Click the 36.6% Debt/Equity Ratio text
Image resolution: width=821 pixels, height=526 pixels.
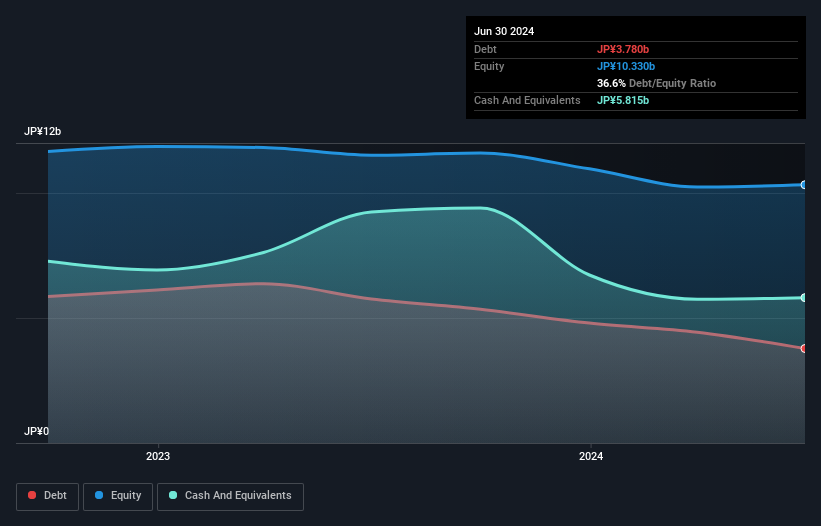click(656, 83)
